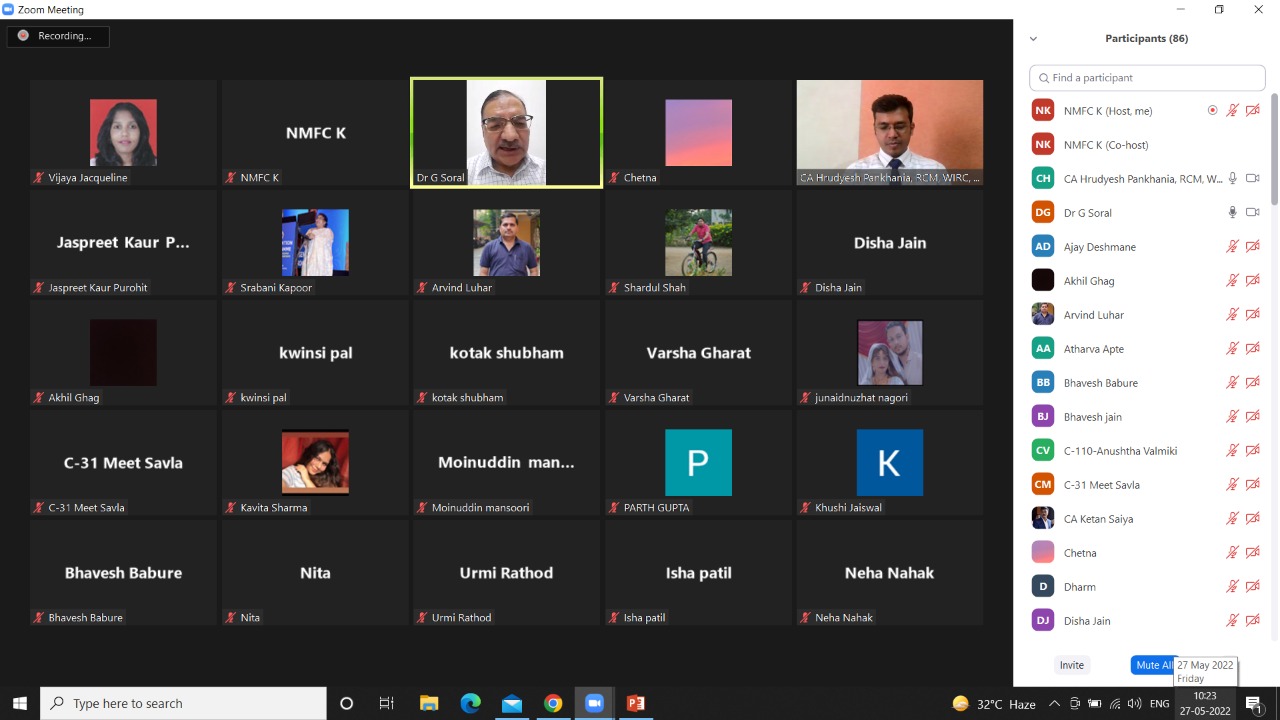
Task: Click the recording indicator icon beside NMFC K host
Action: click(1213, 111)
